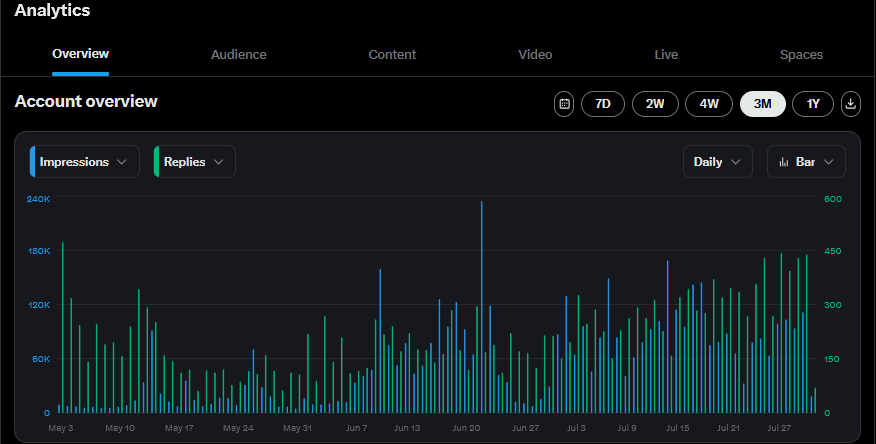Select the 7D time range
This screenshot has height=444, width=876.
[x=603, y=104]
